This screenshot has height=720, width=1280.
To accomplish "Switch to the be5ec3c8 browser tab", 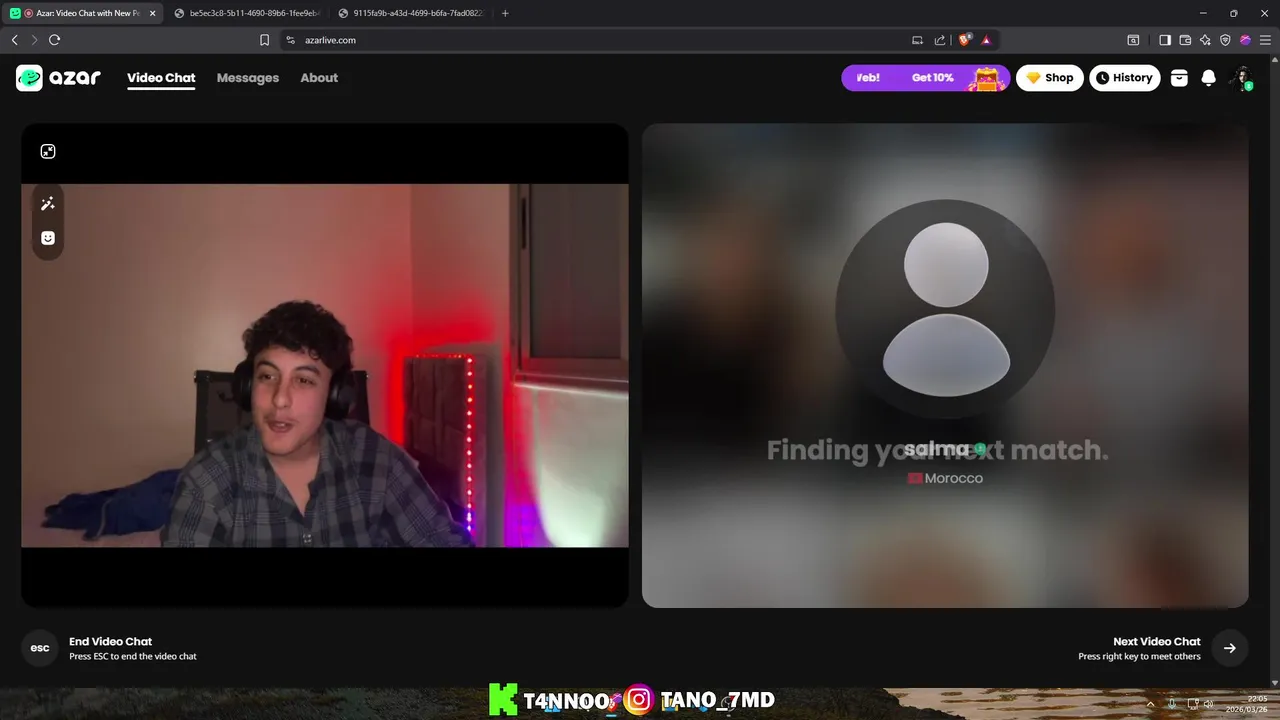I will tap(247, 13).
